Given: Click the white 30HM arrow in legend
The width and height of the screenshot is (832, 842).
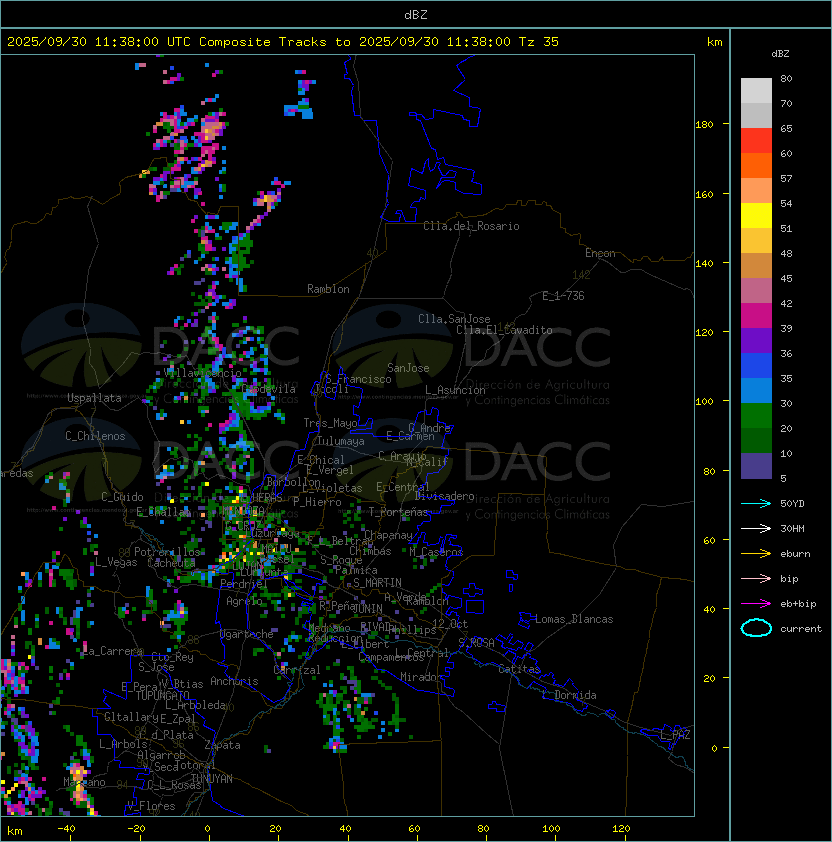Looking at the screenshot, I should [756, 528].
